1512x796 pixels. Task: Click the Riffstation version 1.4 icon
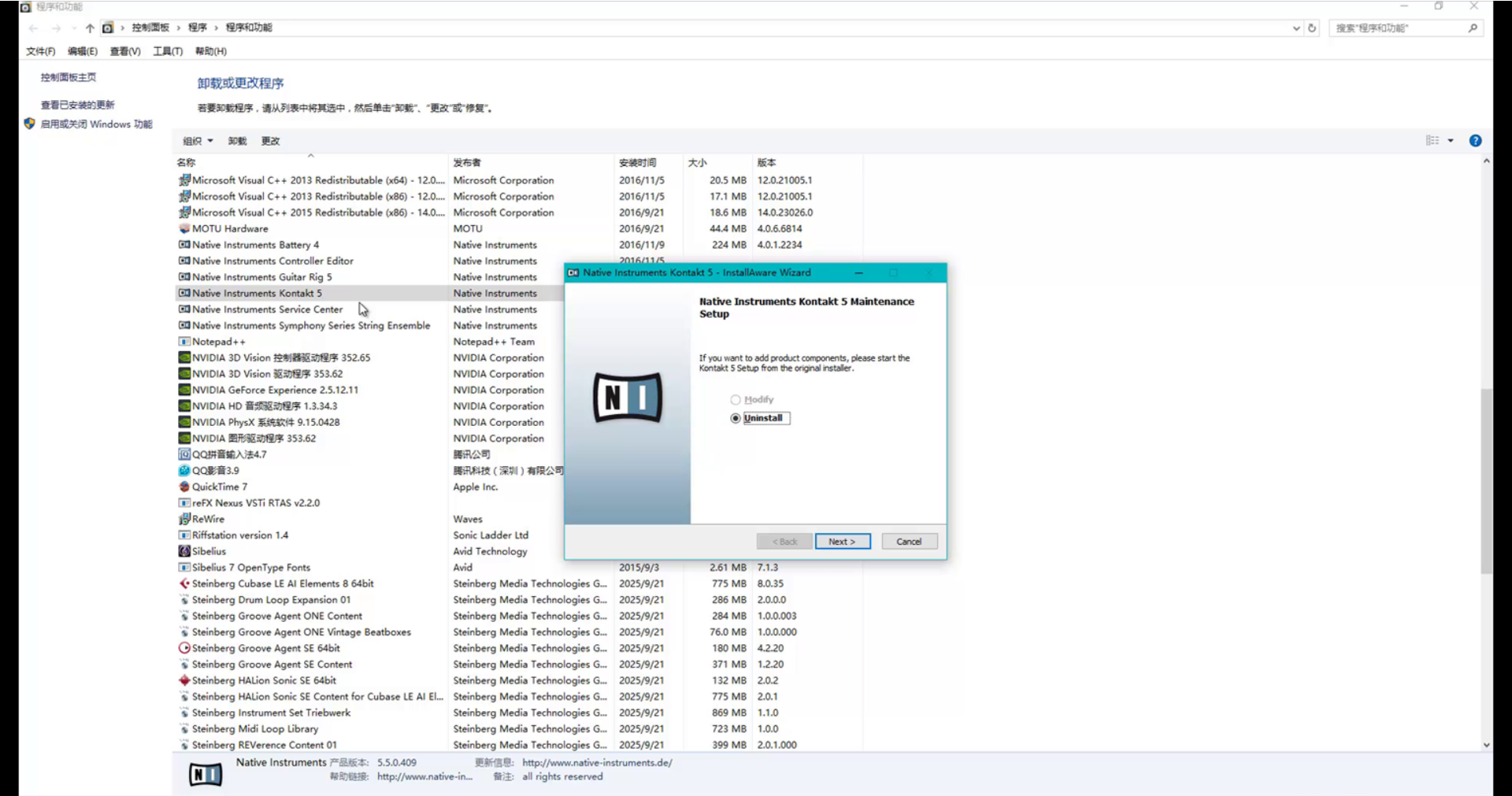point(184,535)
